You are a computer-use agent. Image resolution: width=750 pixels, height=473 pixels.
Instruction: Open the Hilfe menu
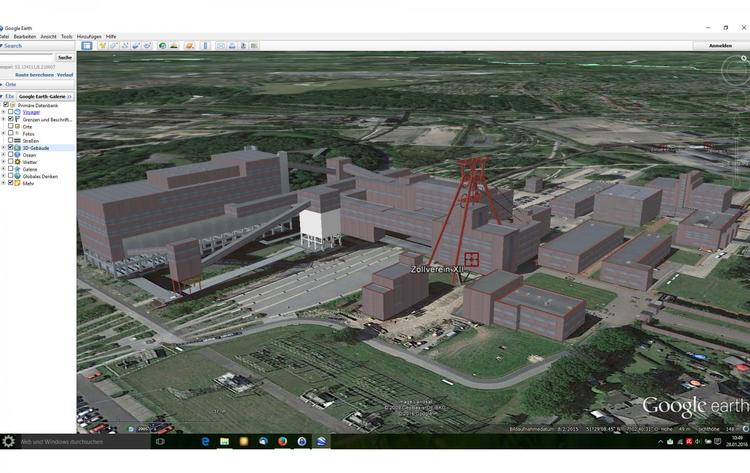111,36
